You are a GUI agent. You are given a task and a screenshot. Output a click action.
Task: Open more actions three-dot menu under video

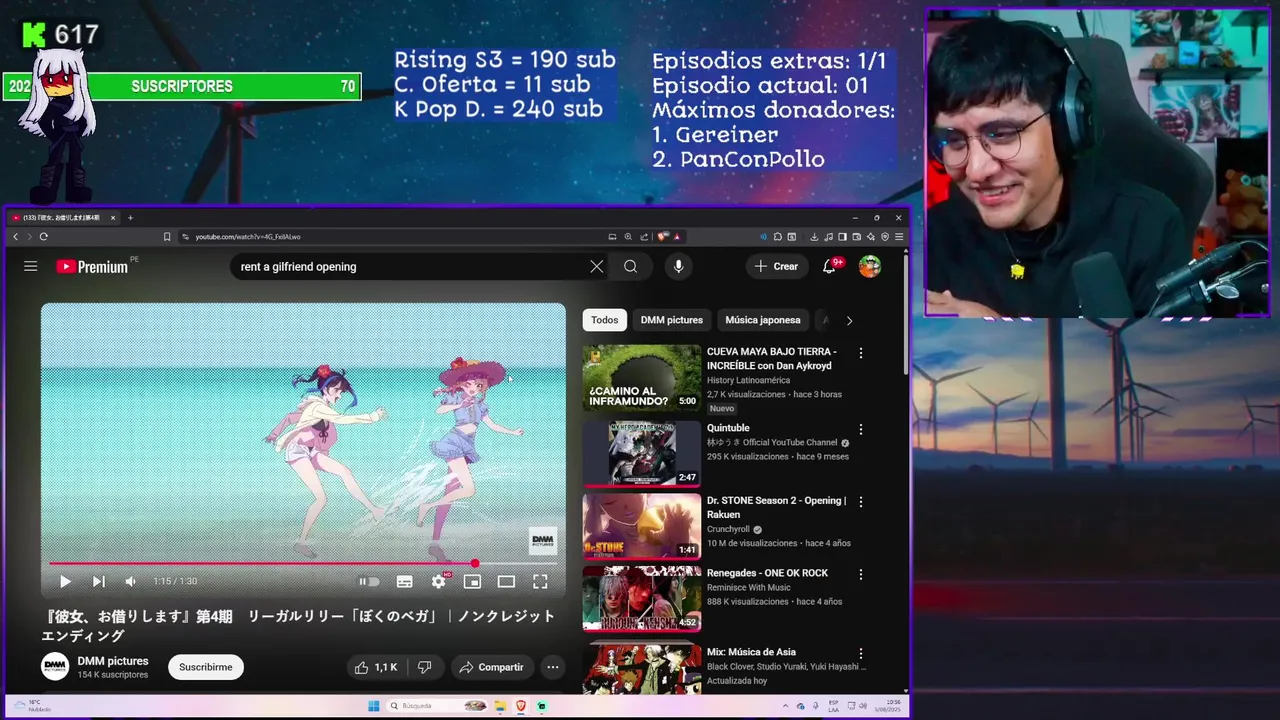[552, 667]
